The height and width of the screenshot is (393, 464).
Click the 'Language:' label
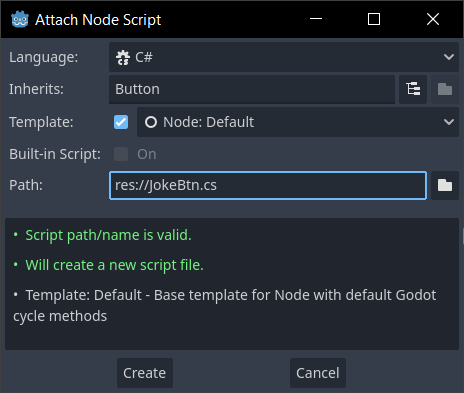click(43, 57)
